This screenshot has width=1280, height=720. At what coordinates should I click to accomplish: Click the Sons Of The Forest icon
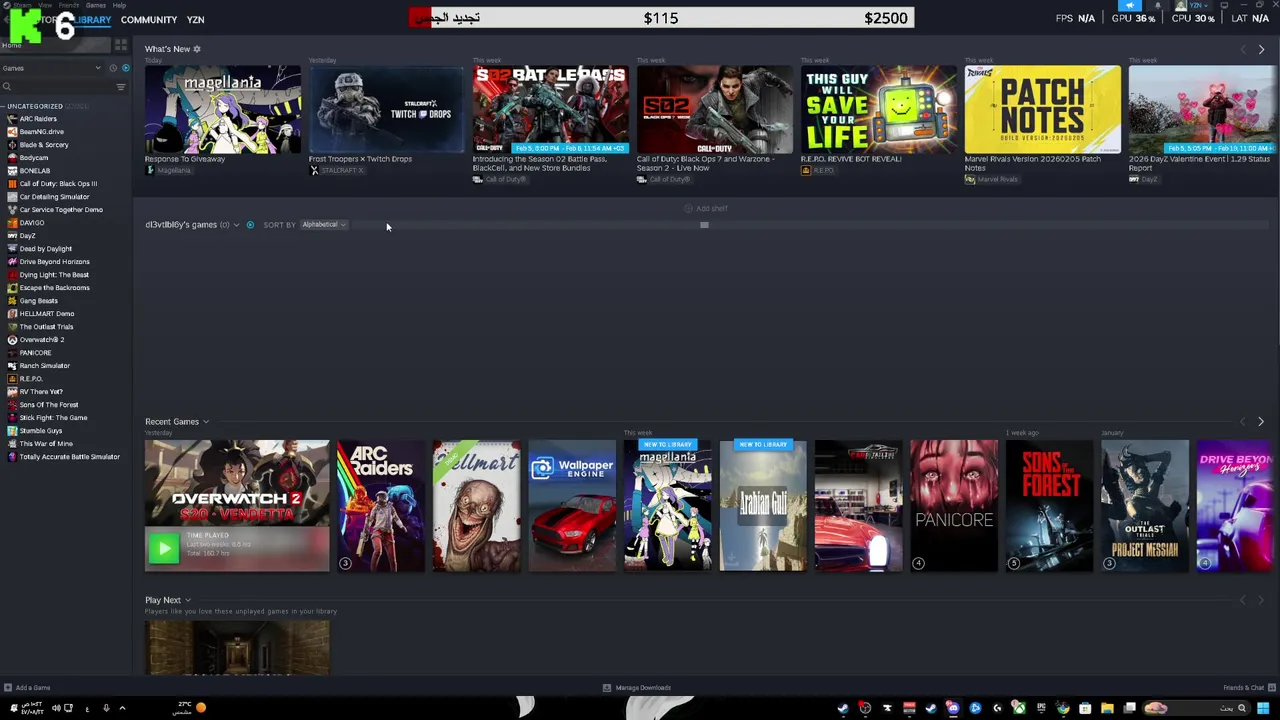coord(12,405)
